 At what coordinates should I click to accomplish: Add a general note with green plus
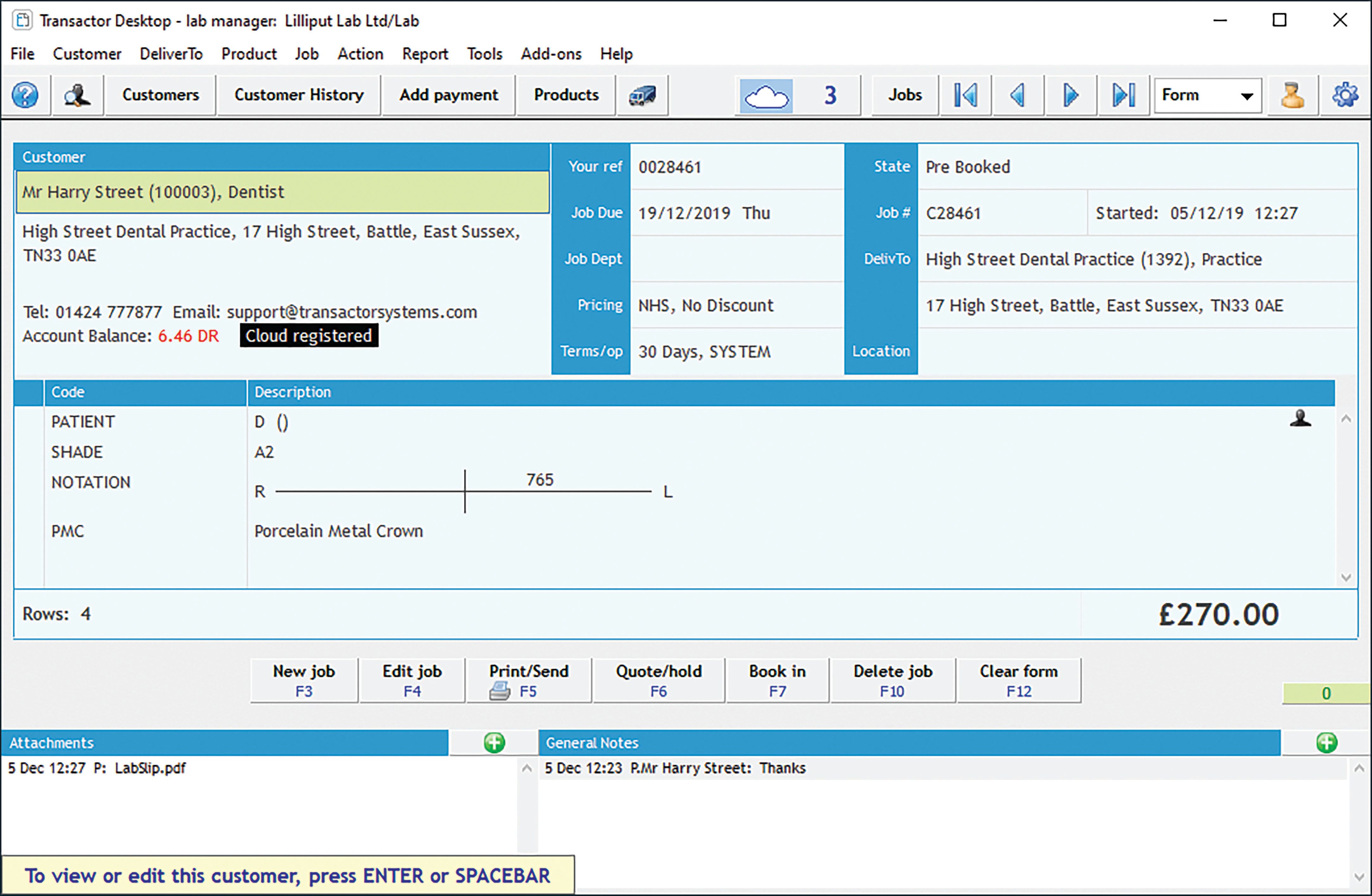tap(1326, 743)
